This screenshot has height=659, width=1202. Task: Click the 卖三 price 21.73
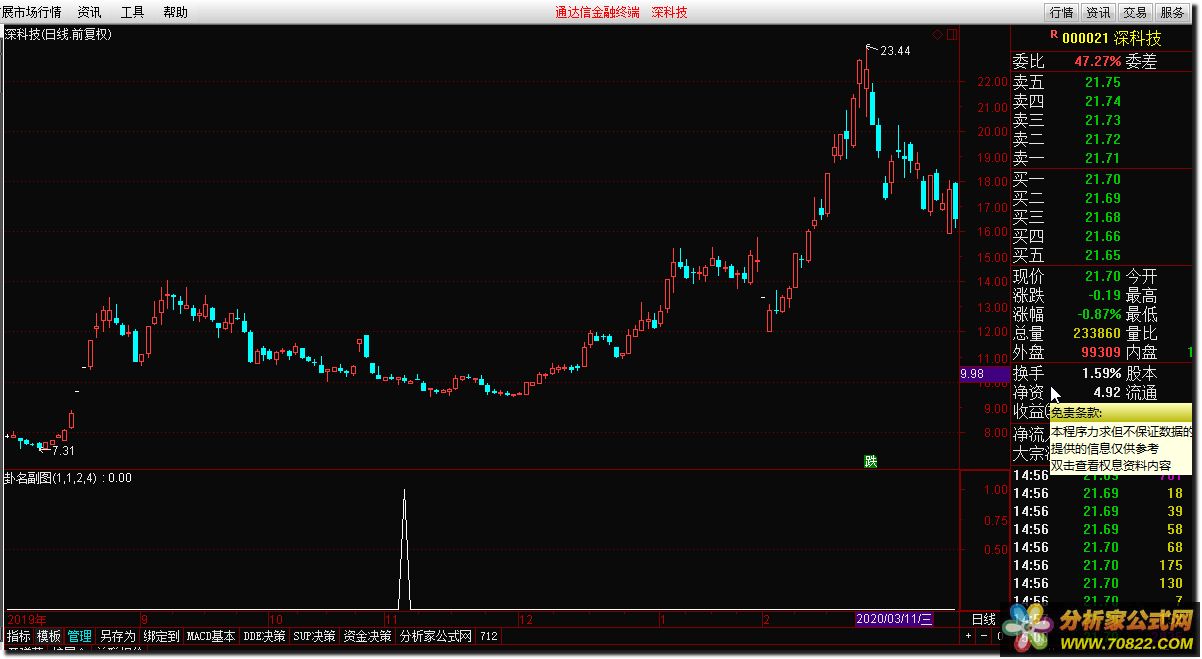[1103, 121]
